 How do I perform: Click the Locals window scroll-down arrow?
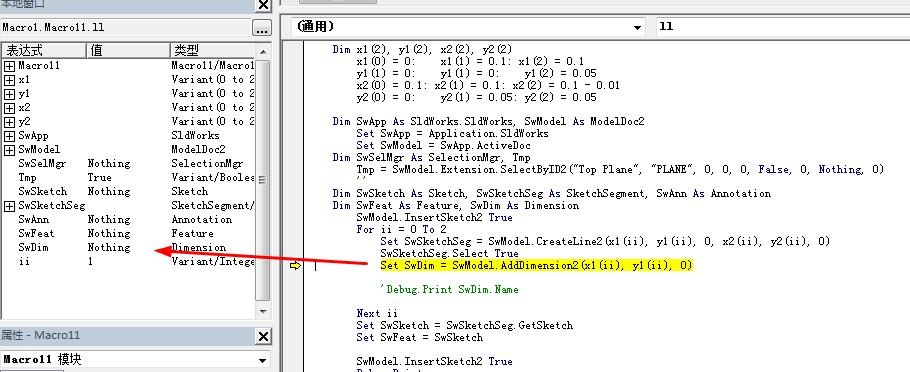(263, 311)
